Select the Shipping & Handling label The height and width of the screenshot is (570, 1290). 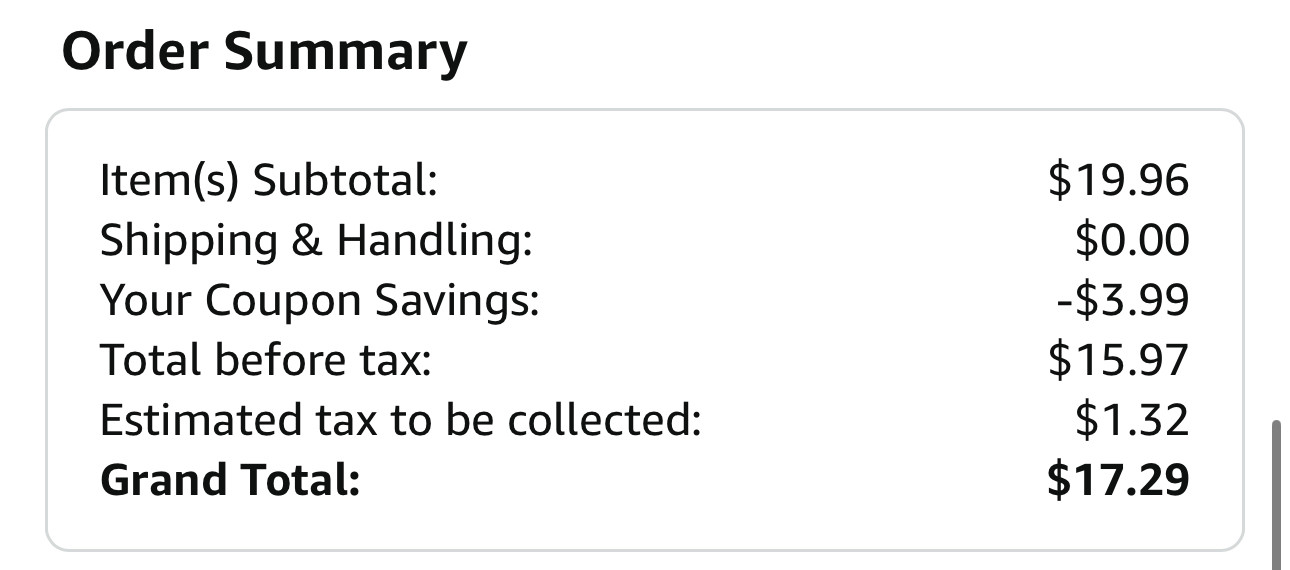(x=316, y=240)
